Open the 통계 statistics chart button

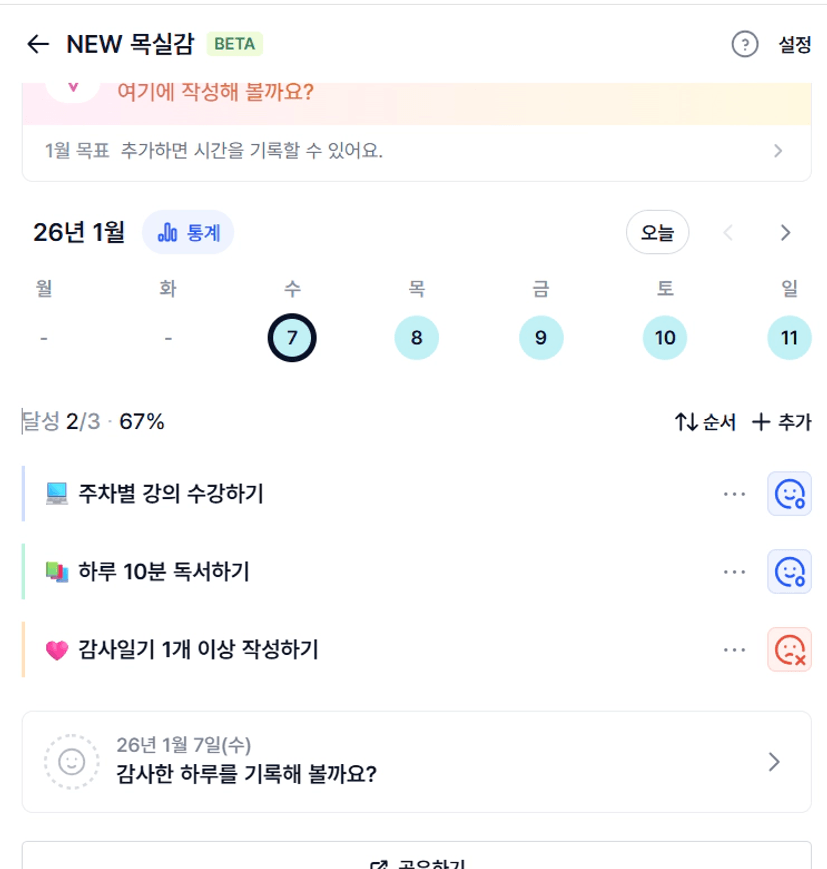[x=188, y=232]
